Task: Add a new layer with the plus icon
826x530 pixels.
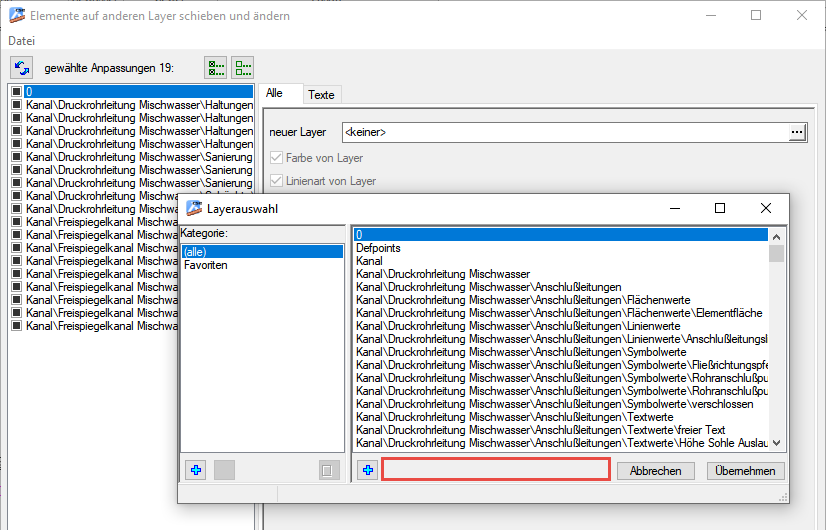Action: tap(368, 471)
